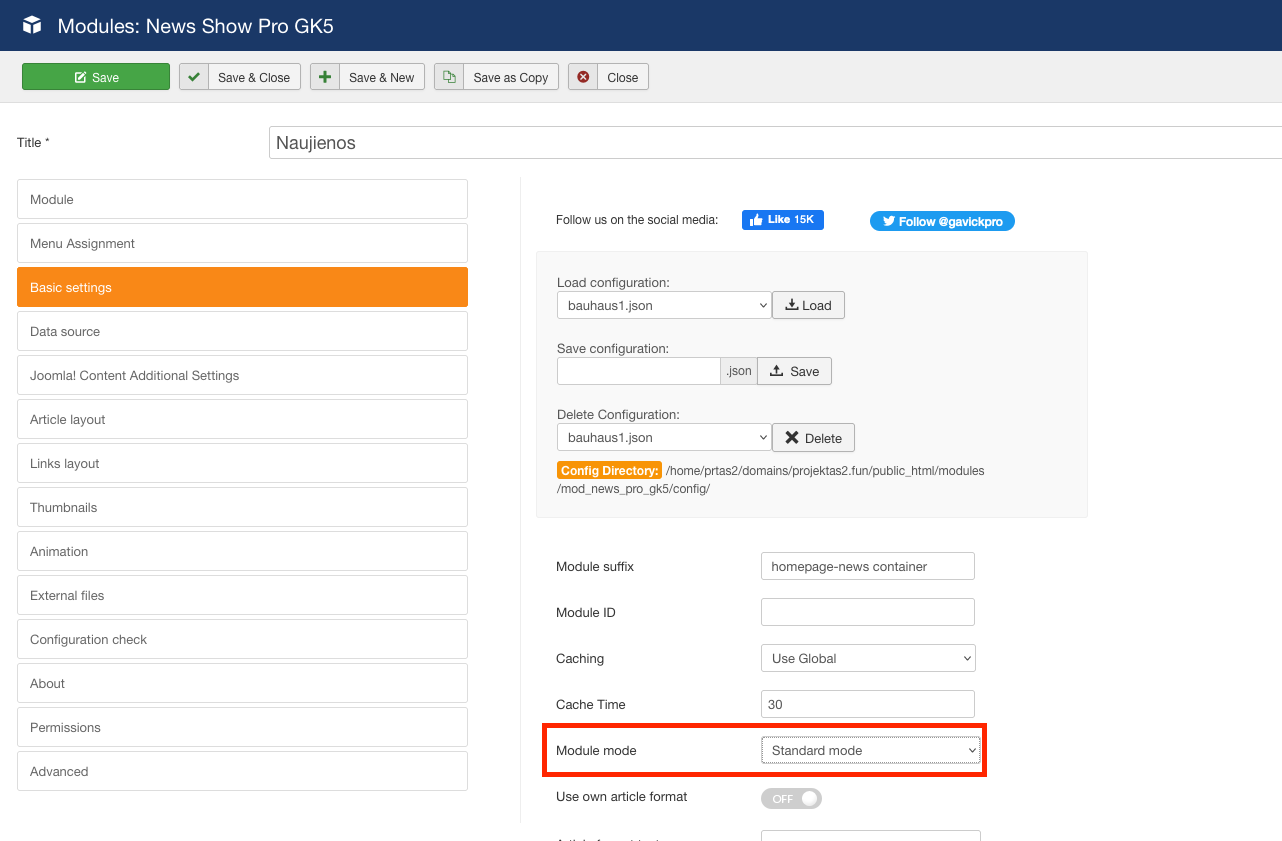Image resolution: width=1282 pixels, height=841 pixels.
Task: Toggle the Use own article format switch
Action: point(791,798)
